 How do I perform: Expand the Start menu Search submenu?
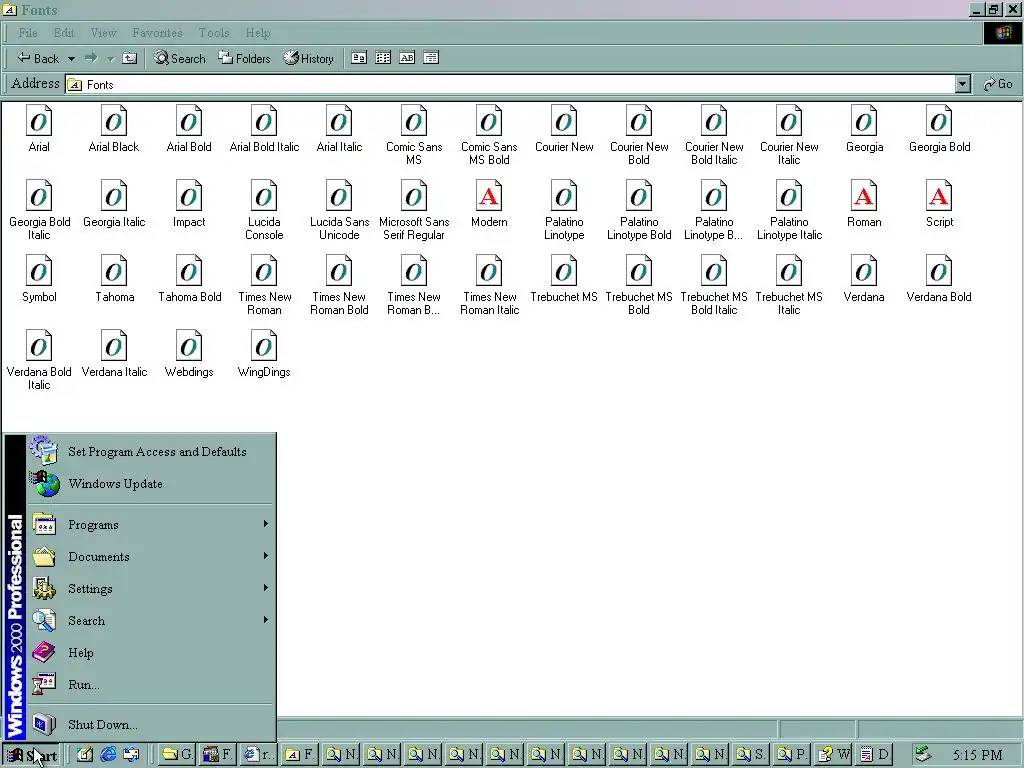tap(150, 620)
